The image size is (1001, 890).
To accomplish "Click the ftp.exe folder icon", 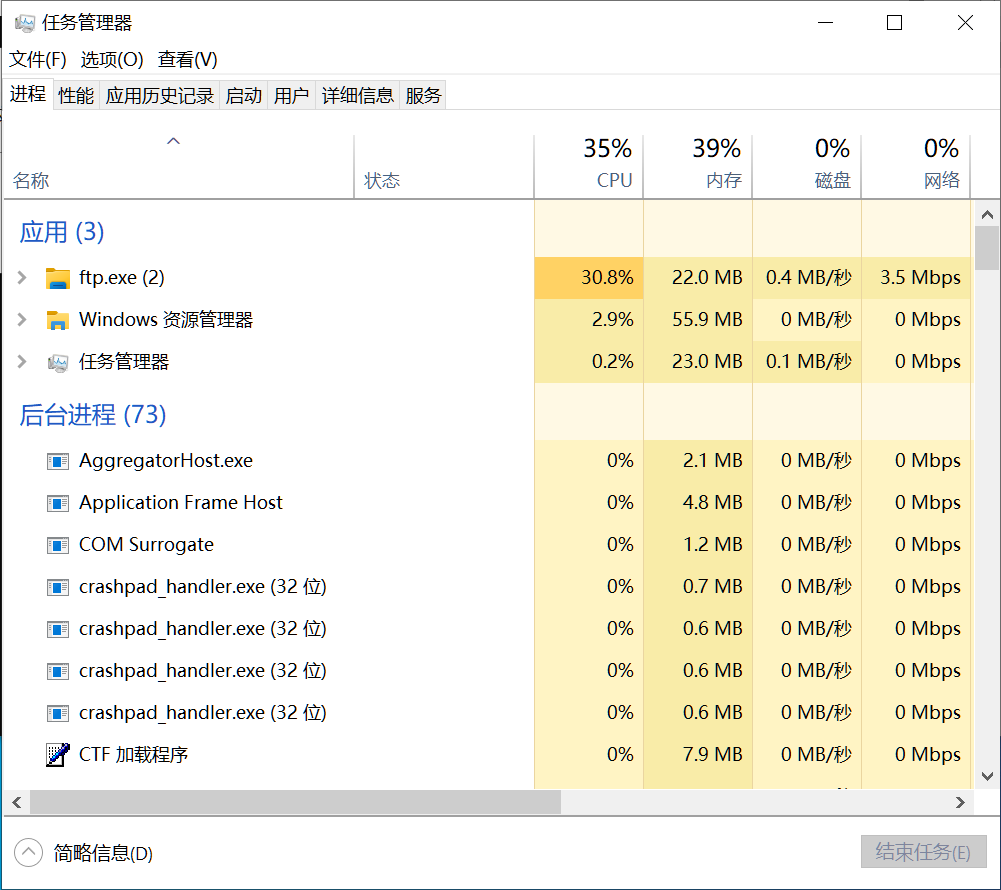I will coord(58,278).
